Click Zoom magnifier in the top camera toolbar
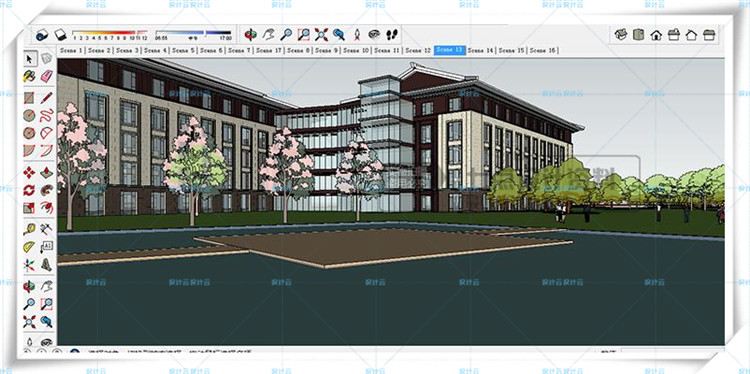The height and width of the screenshot is (374, 750). point(286,34)
